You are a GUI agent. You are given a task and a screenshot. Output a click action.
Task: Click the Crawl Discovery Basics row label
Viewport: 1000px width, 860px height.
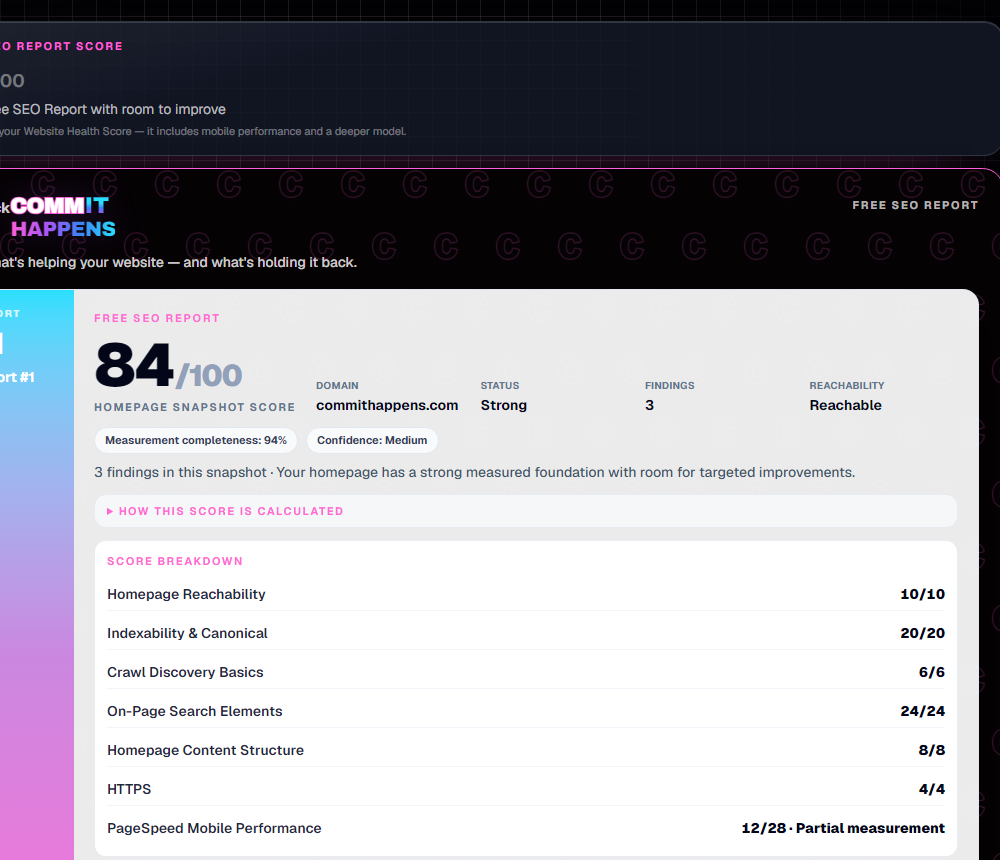(x=185, y=672)
